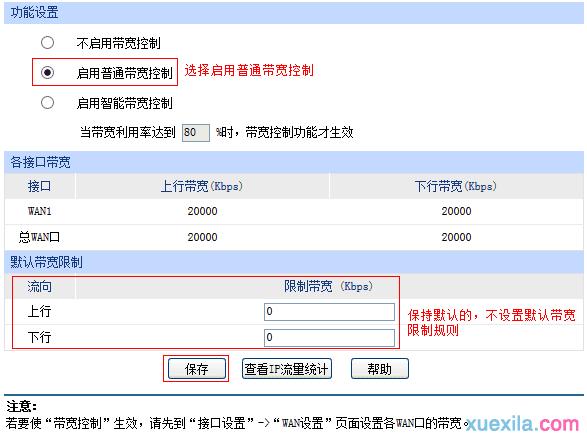The height and width of the screenshot is (436, 587).
Task: Click the 下行 row label in default limit table
Action: pyautogui.click(x=39, y=337)
